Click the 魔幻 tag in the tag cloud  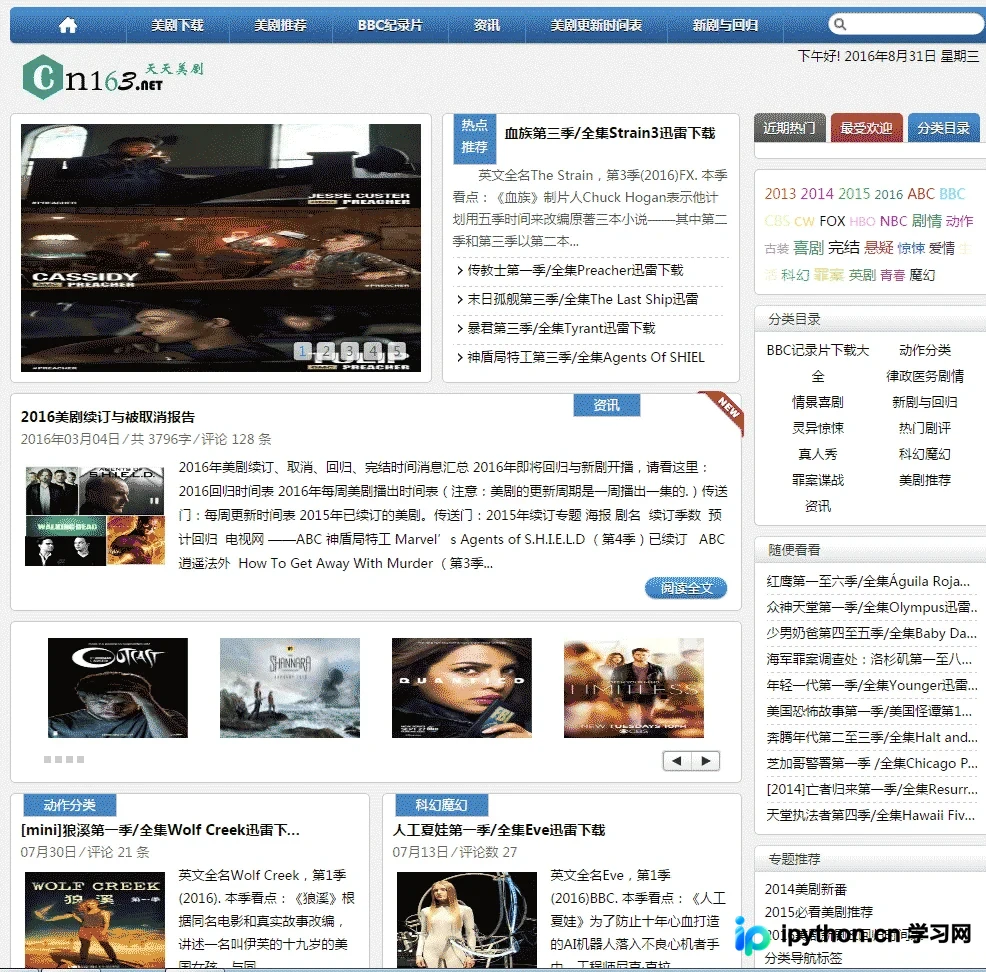coord(922,275)
